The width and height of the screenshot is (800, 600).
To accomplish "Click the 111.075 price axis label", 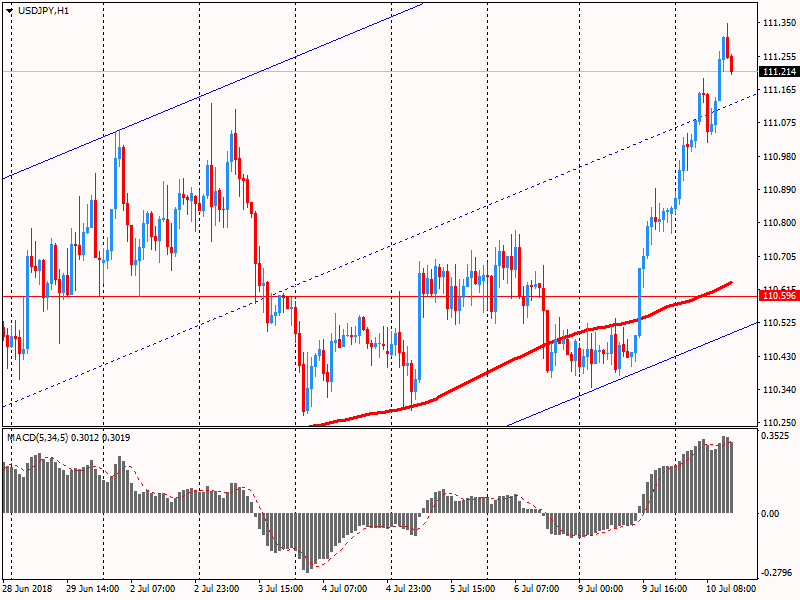I will pos(779,122).
